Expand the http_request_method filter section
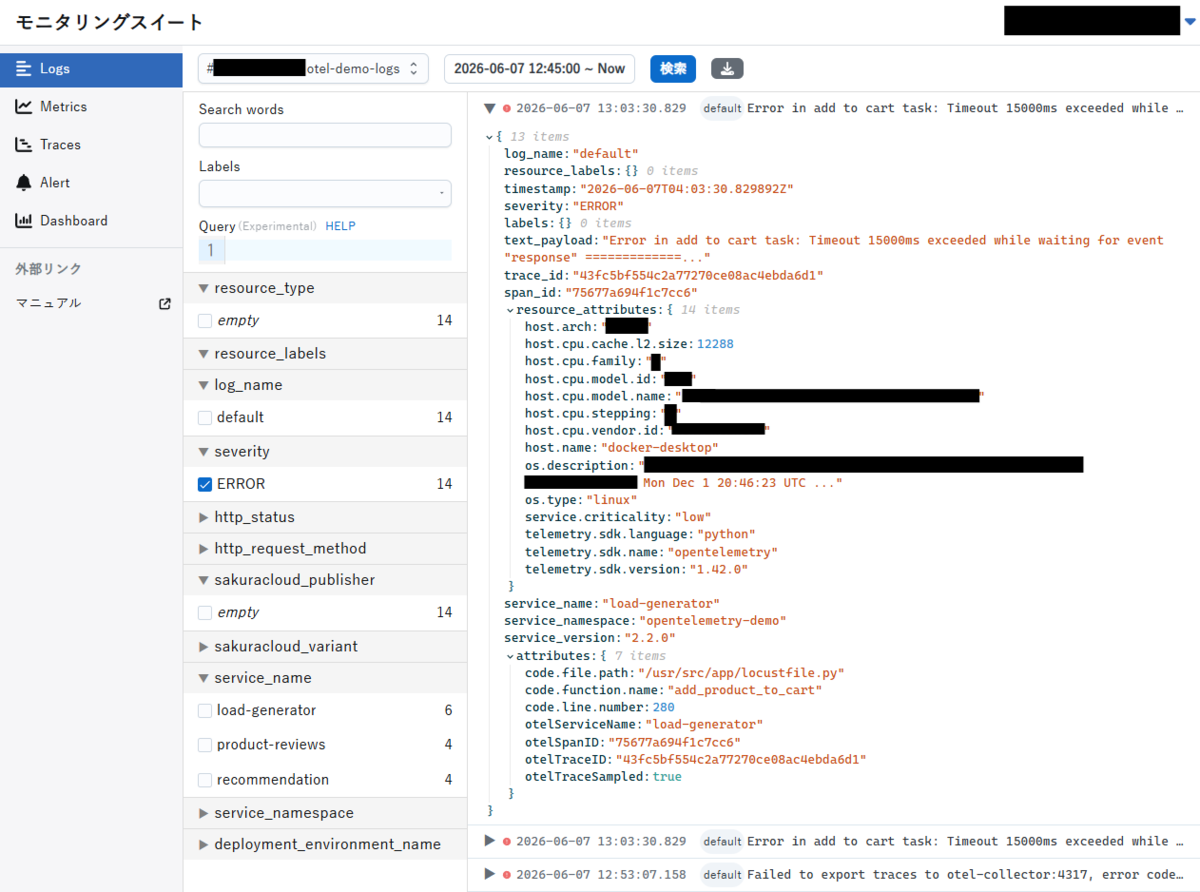Viewport: 1200px width, 892px height. click(x=325, y=549)
